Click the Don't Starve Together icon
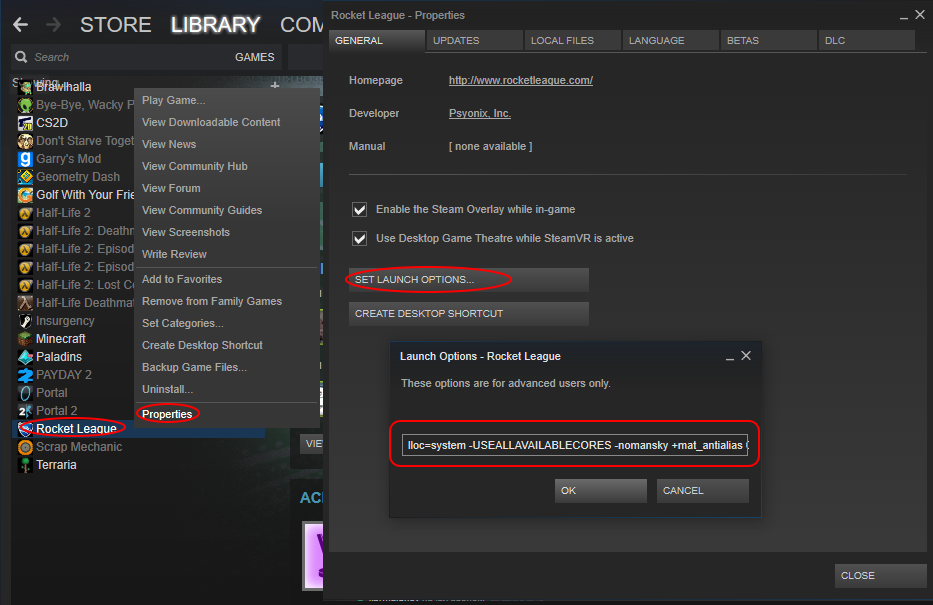This screenshot has width=933, height=605. [x=25, y=141]
